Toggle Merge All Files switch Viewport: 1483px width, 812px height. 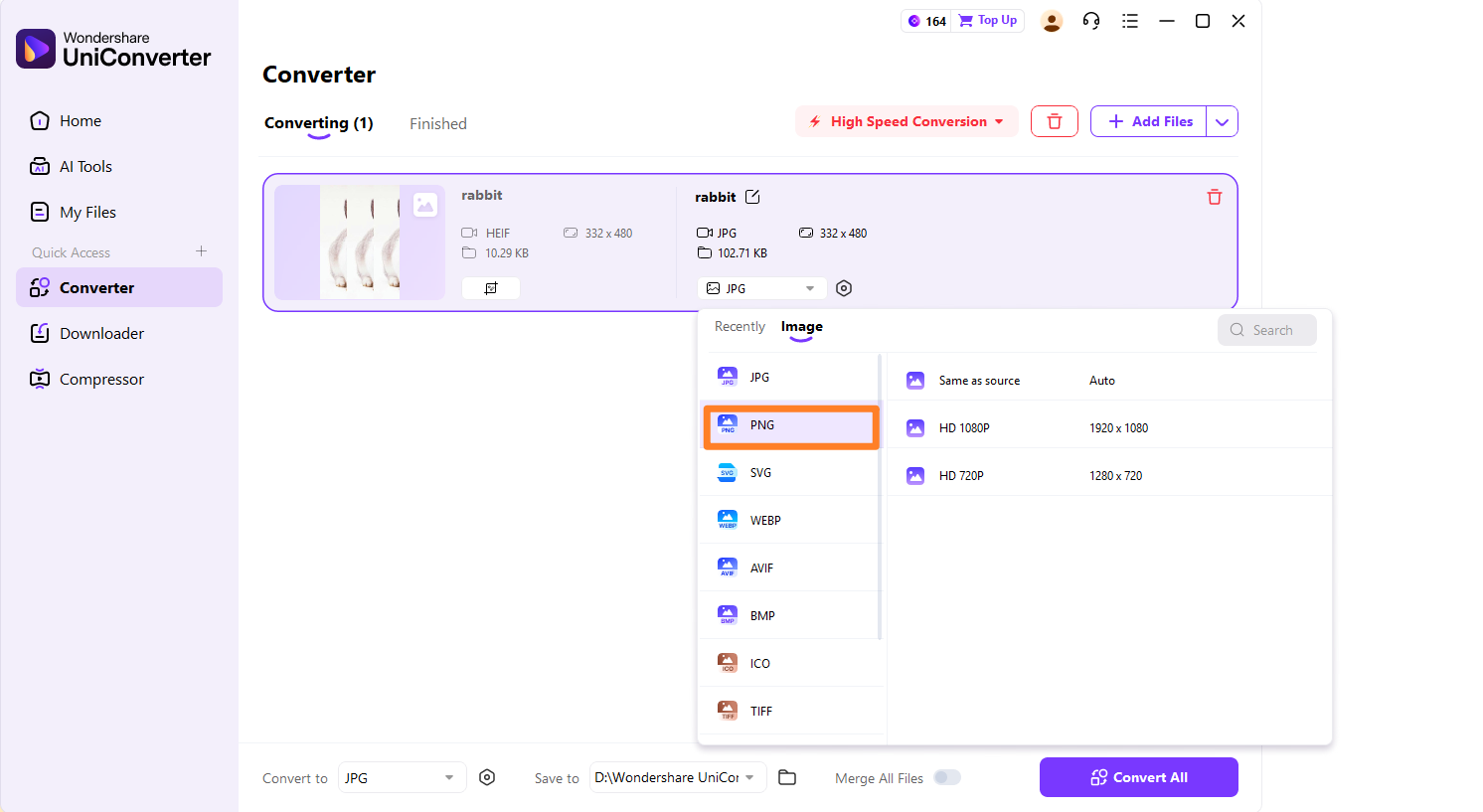[x=947, y=777]
